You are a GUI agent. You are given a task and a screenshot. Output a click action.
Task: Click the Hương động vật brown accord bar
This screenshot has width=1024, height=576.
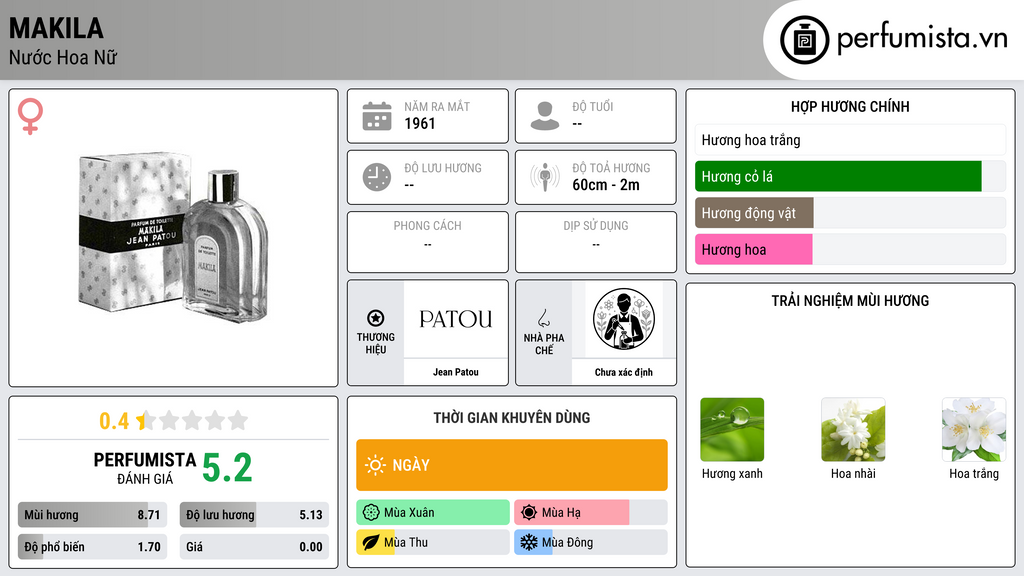point(850,213)
